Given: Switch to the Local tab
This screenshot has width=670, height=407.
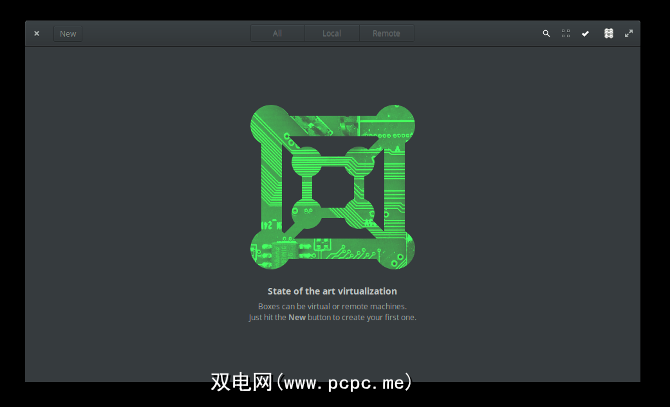Looking at the screenshot, I should [332, 33].
